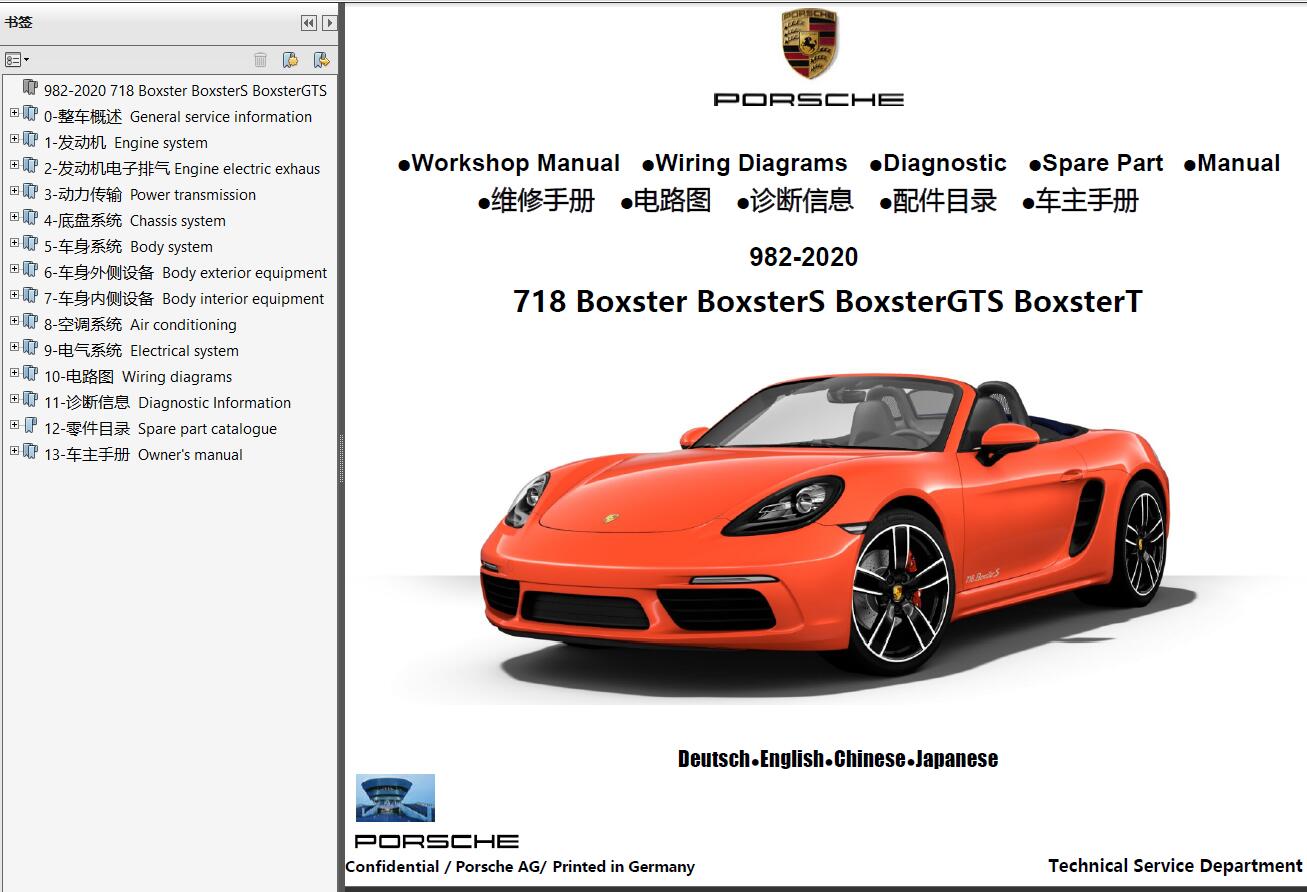
Task: Expand the 13-车主手册 Owner's manual node
Action: pos(14,452)
